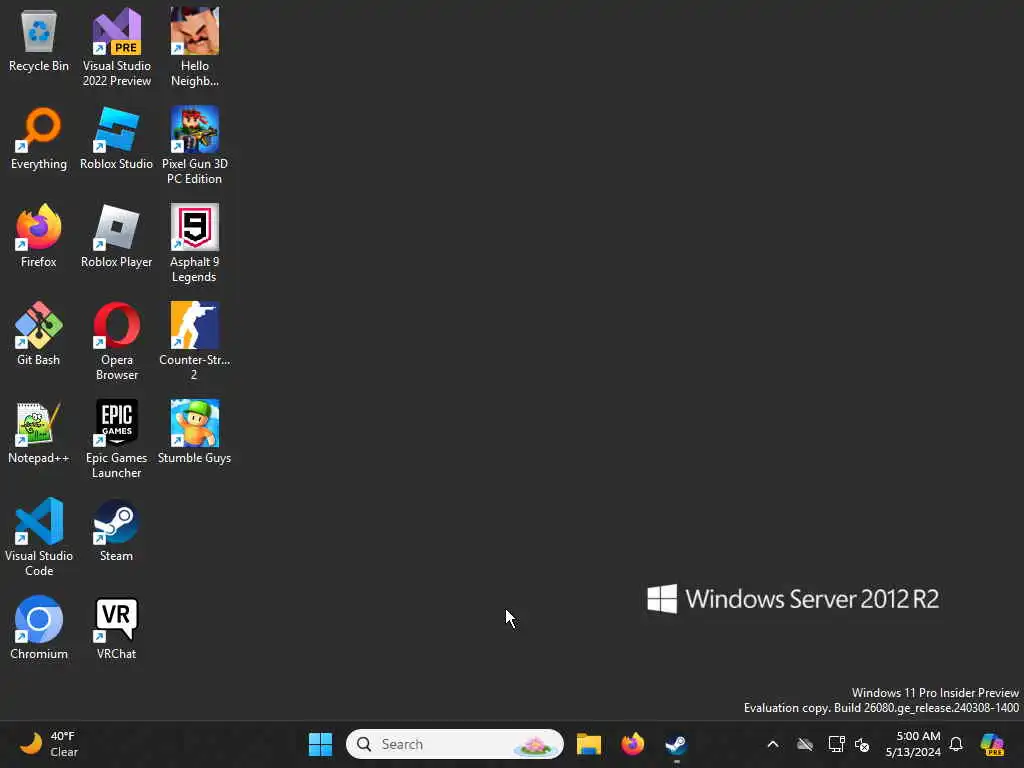Screen dimensions: 1024x768
Task: Select the Steam desktop shortcut
Action: tap(117, 530)
